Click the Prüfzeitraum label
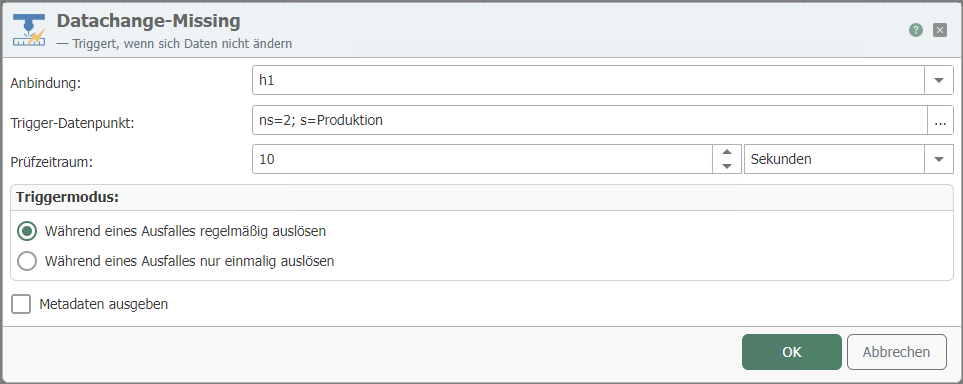The width and height of the screenshot is (963, 384). (51, 162)
